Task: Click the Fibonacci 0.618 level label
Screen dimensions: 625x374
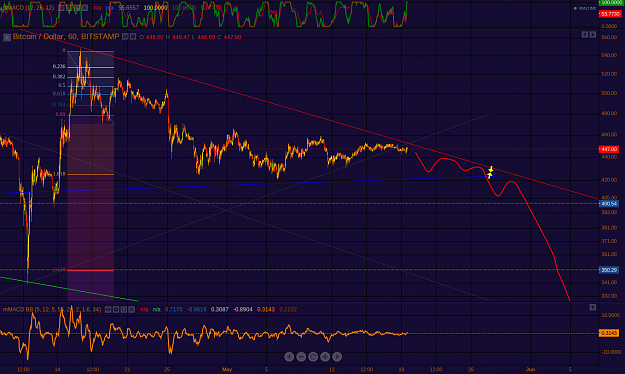Action: [59, 94]
